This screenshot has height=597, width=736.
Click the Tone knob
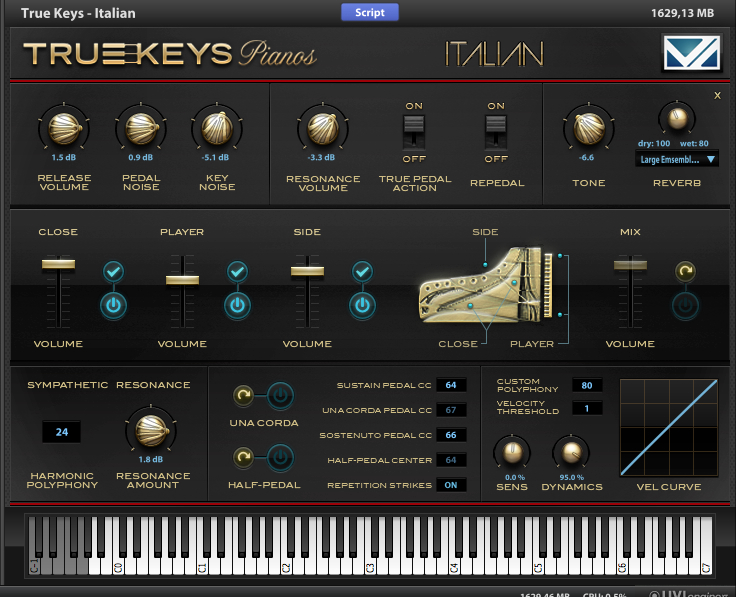click(589, 128)
